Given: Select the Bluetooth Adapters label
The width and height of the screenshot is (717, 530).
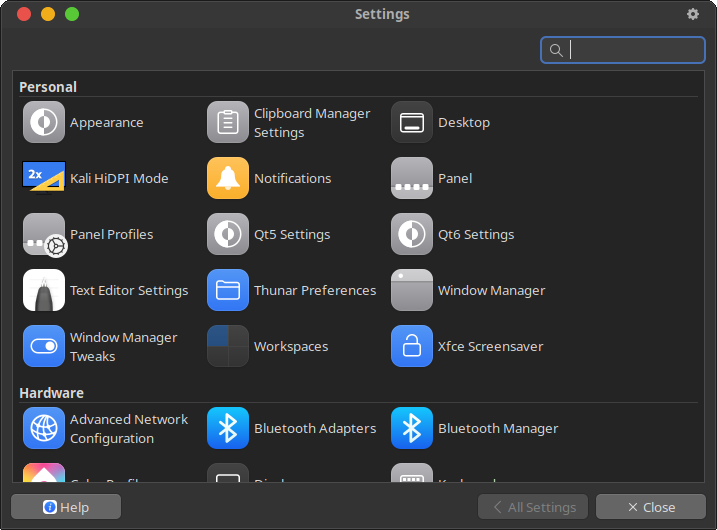Looking at the screenshot, I should pos(315,428).
